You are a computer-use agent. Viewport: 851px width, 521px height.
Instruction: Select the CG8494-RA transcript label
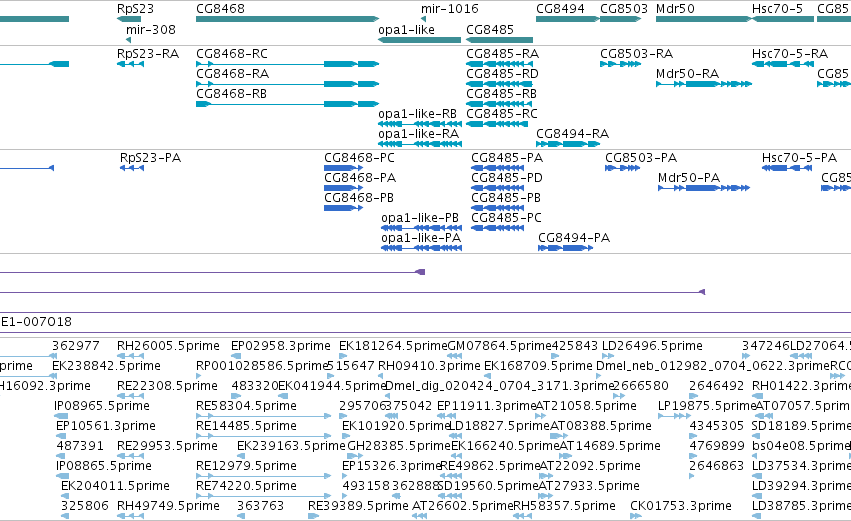[x=572, y=134]
